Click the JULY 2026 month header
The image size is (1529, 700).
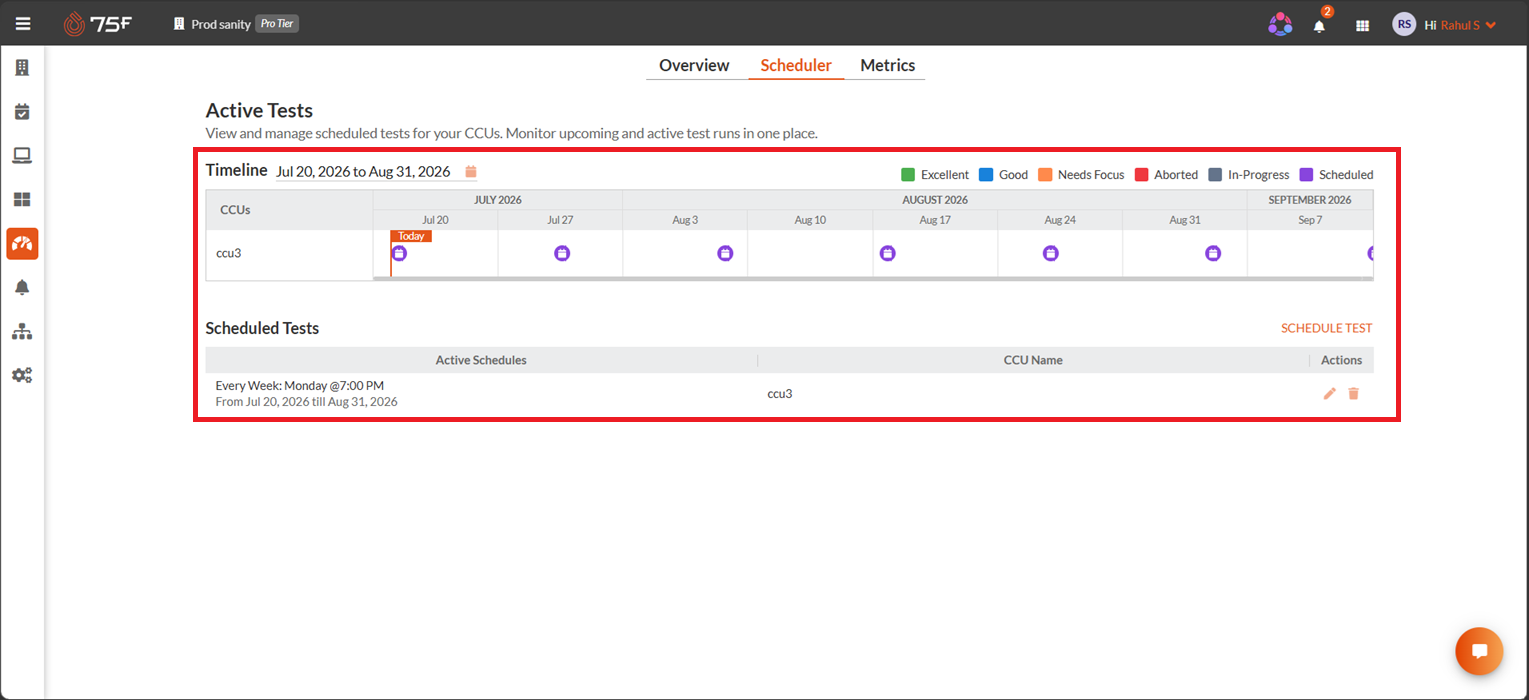coord(498,200)
